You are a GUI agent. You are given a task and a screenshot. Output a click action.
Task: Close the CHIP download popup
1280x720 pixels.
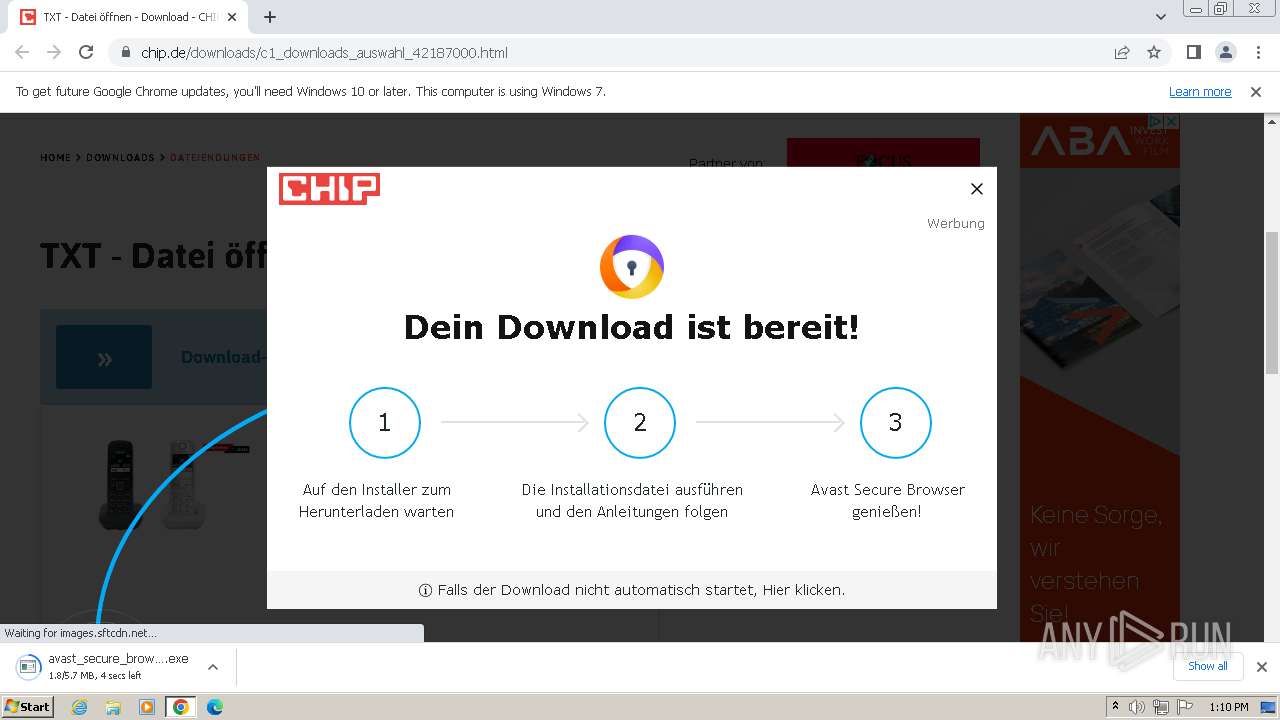(977, 189)
